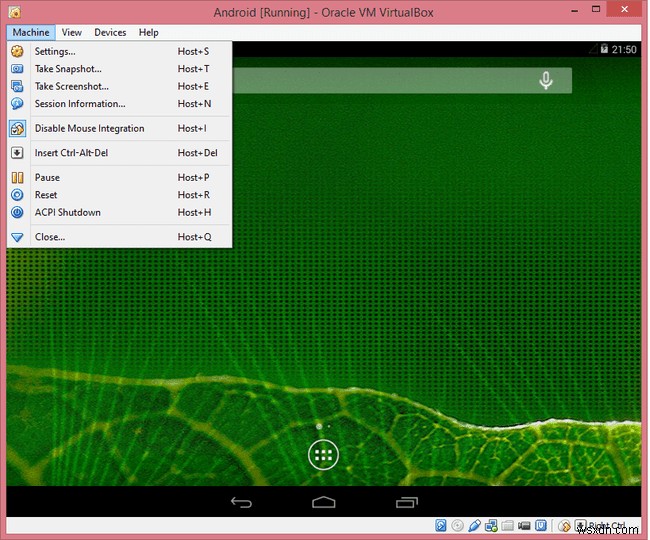
Task: Click the Session Information bubble icon
Action: 17,104
